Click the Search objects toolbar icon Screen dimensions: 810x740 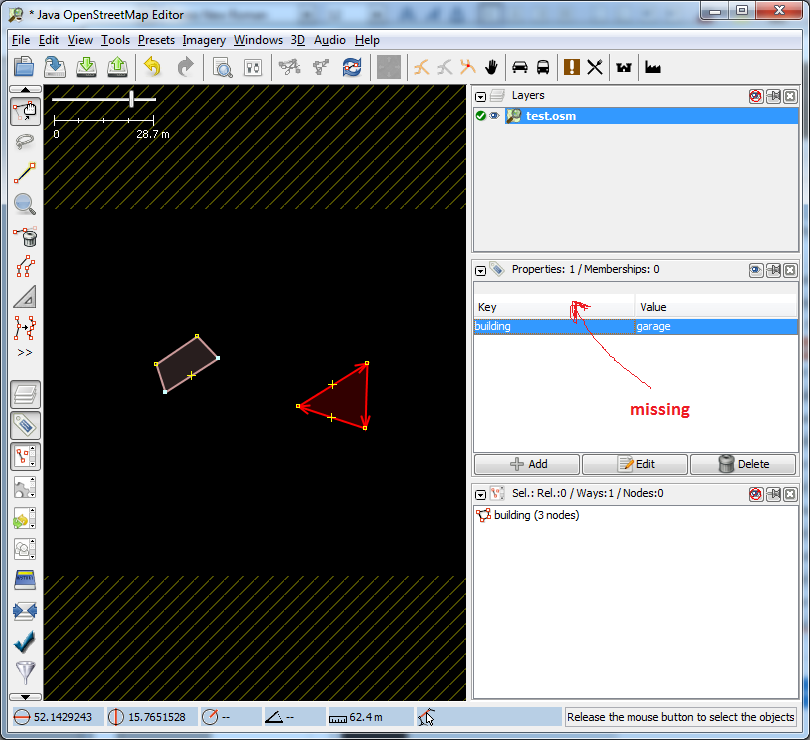pos(223,67)
